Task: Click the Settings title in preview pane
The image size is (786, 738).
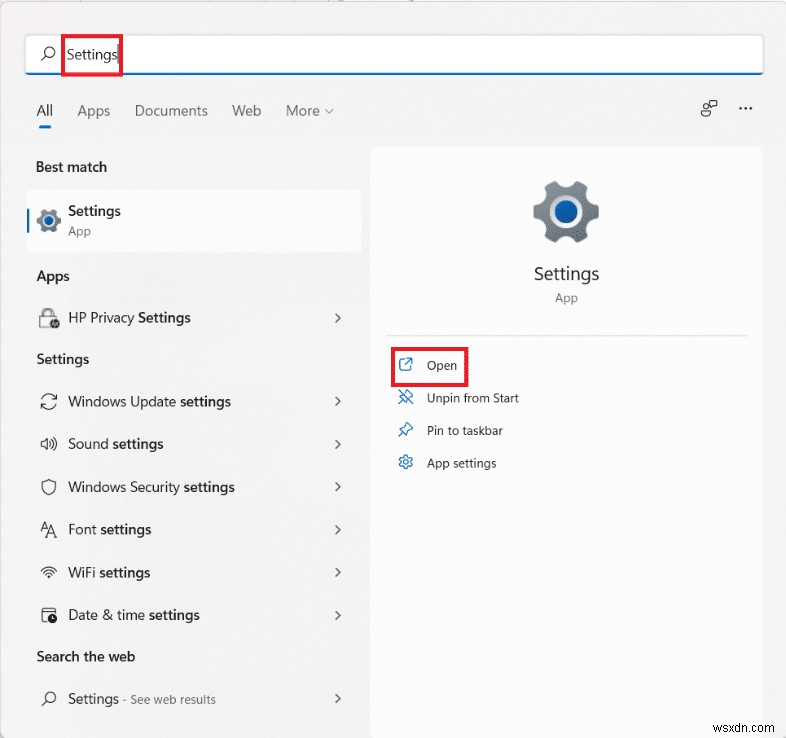Action: click(x=566, y=274)
